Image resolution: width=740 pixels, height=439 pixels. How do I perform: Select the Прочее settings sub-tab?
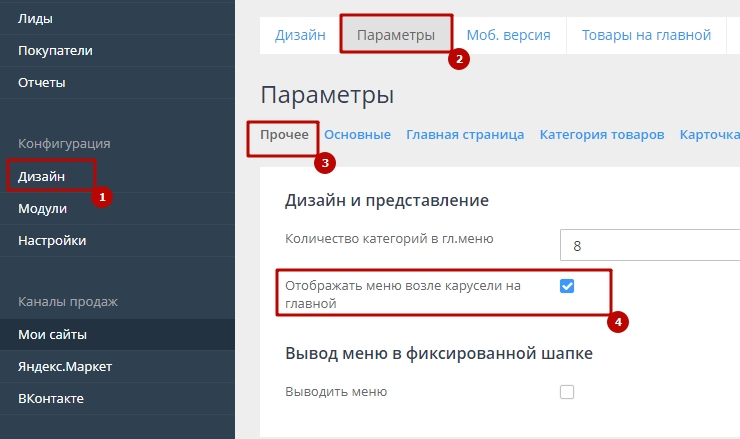pyautogui.click(x=284, y=135)
